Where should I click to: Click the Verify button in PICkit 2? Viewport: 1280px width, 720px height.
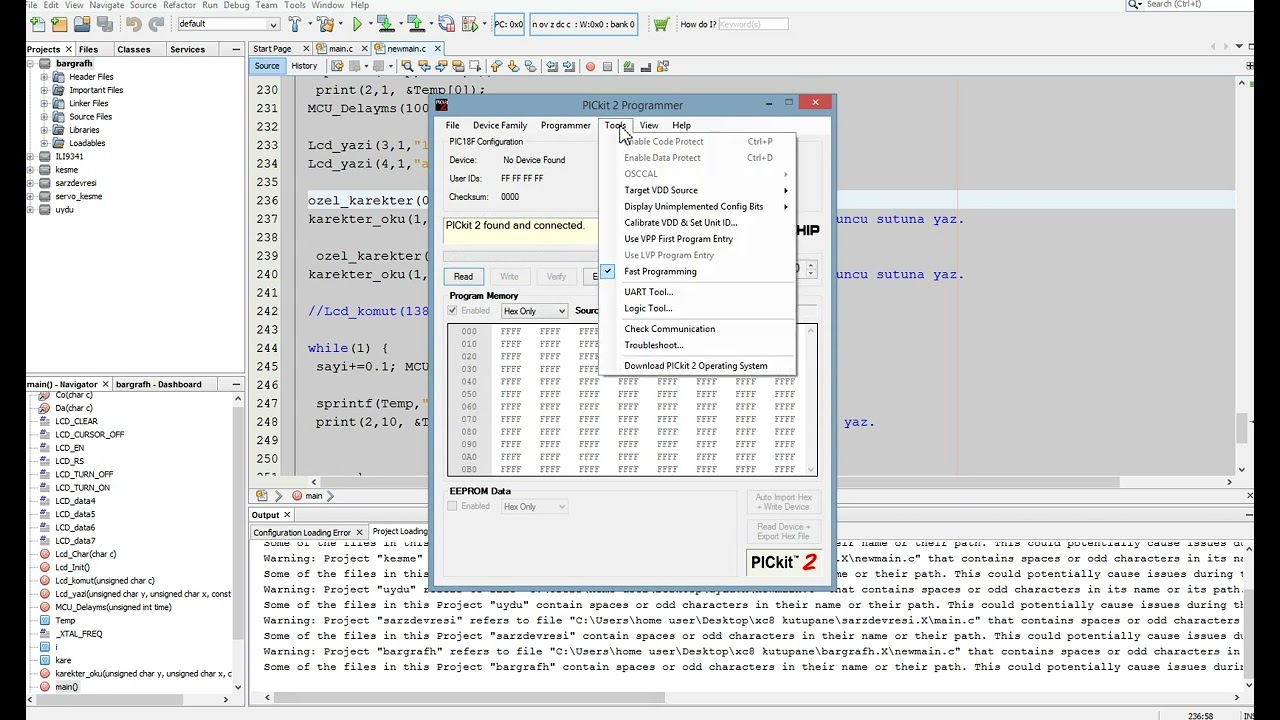click(556, 276)
